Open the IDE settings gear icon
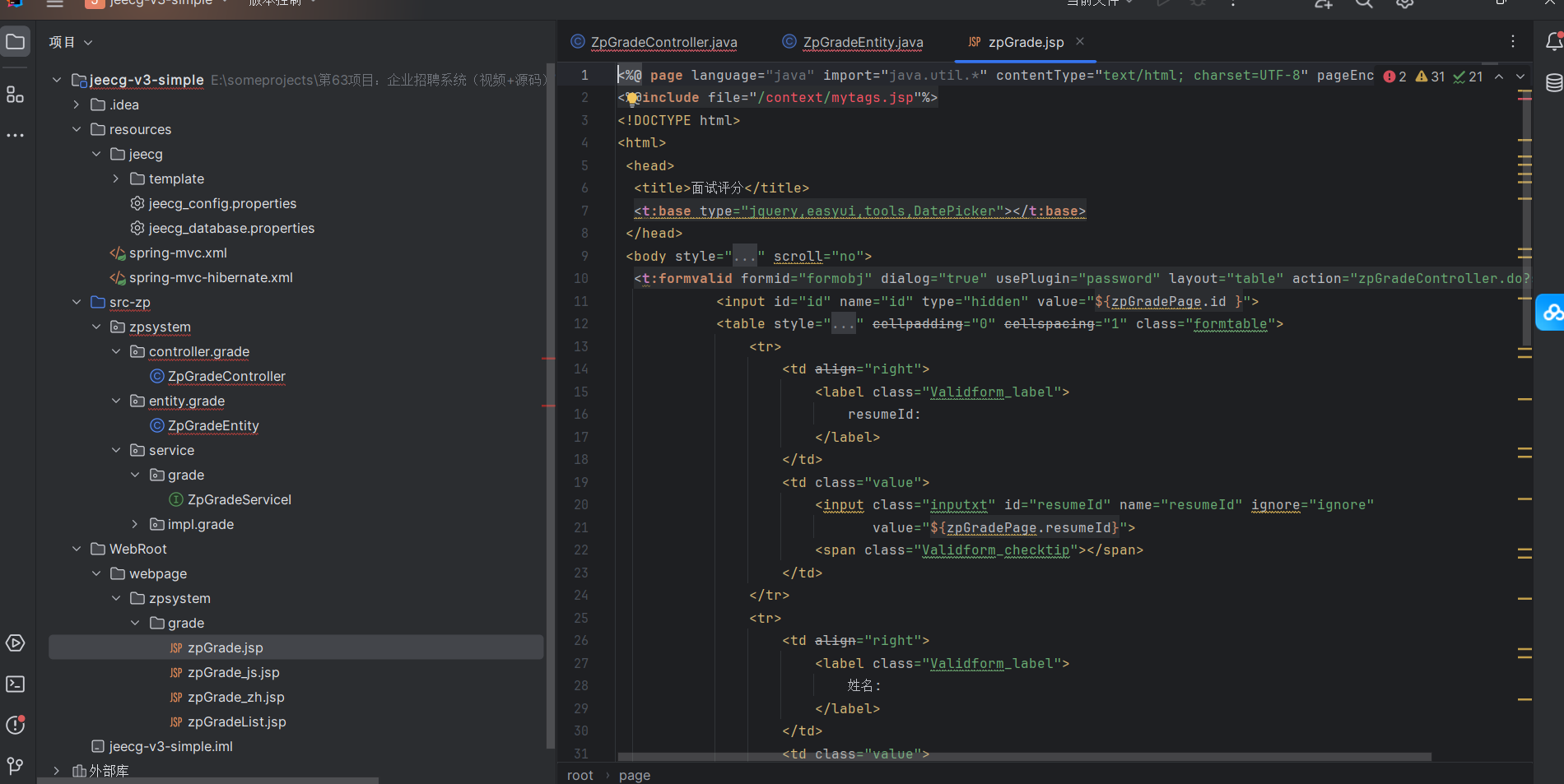The image size is (1564, 784). tap(1405, 4)
